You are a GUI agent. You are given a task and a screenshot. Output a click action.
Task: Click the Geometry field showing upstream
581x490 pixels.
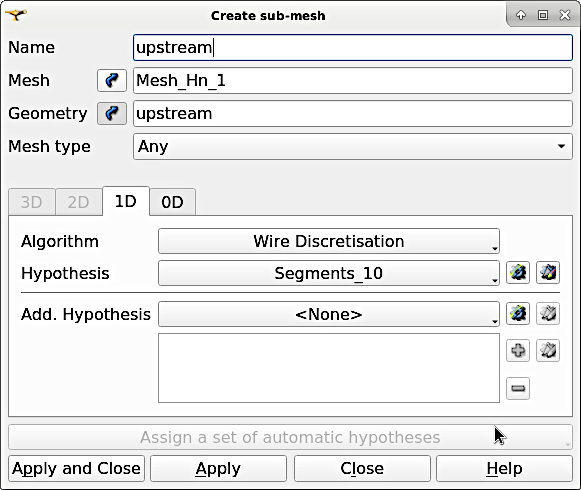(x=353, y=113)
